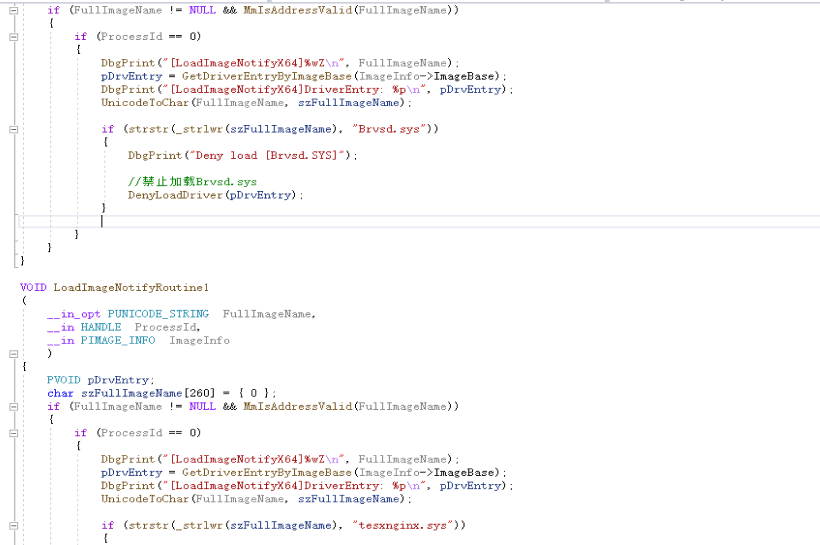The height and width of the screenshot is (545, 820).
Task: Collapse the ProcessId == 0 block inside LoadImageNotifyRoutine1
Action: (x=14, y=433)
